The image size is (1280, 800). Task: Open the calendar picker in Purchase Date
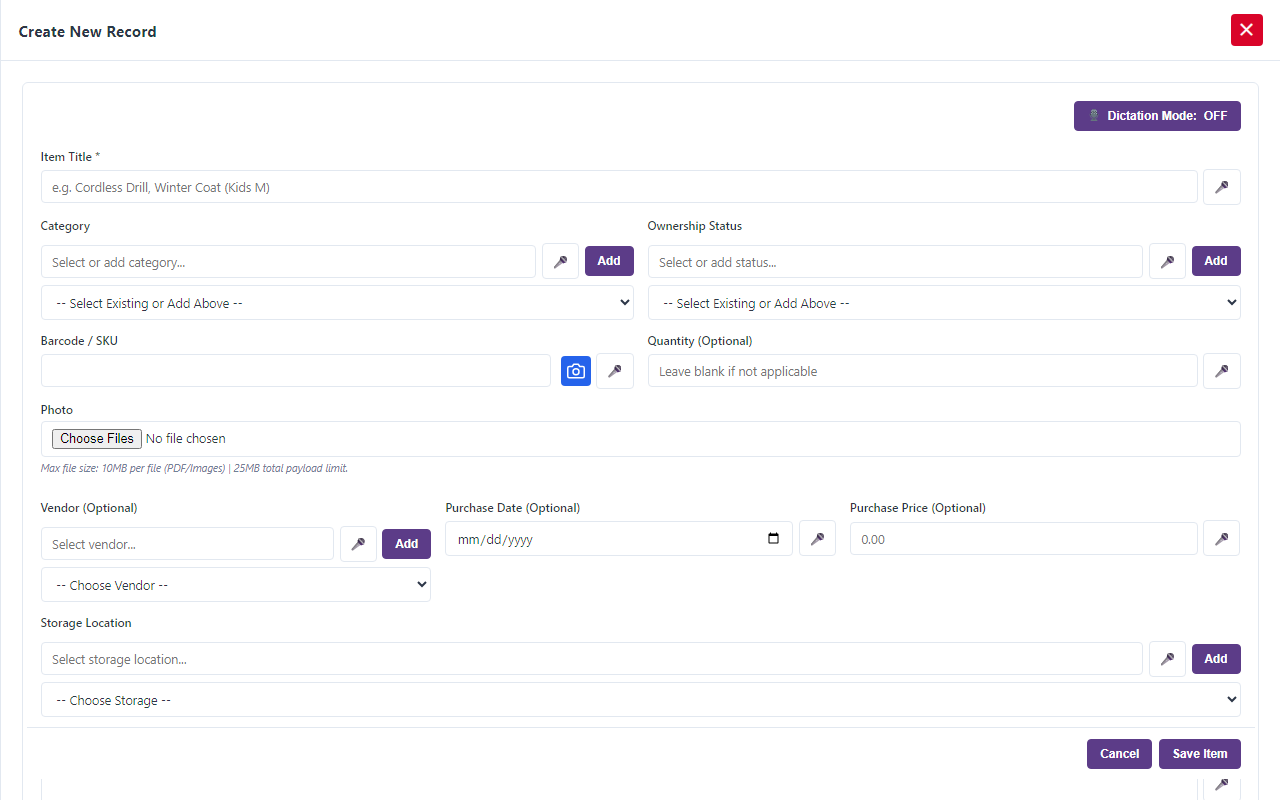pyautogui.click(x=773, y=539)
